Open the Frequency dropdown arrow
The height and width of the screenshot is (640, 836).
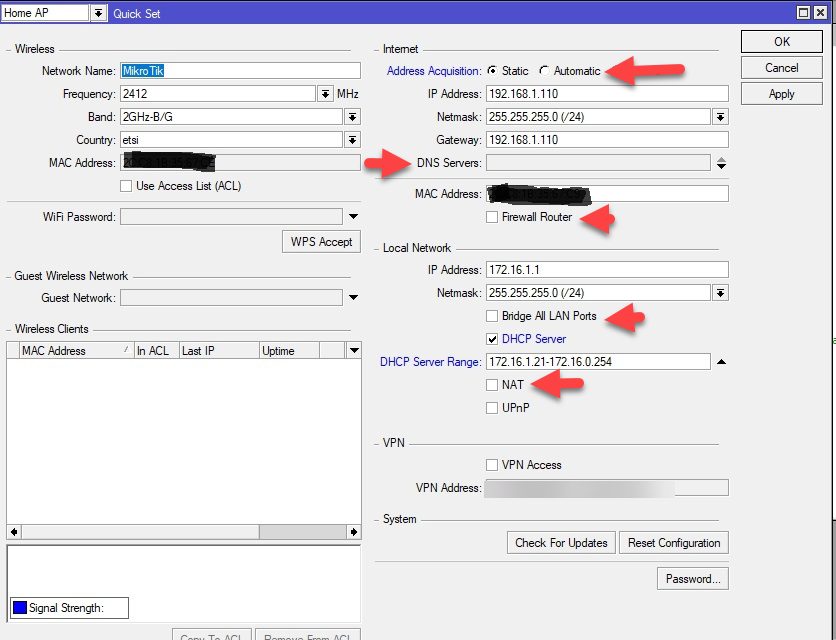325,94
